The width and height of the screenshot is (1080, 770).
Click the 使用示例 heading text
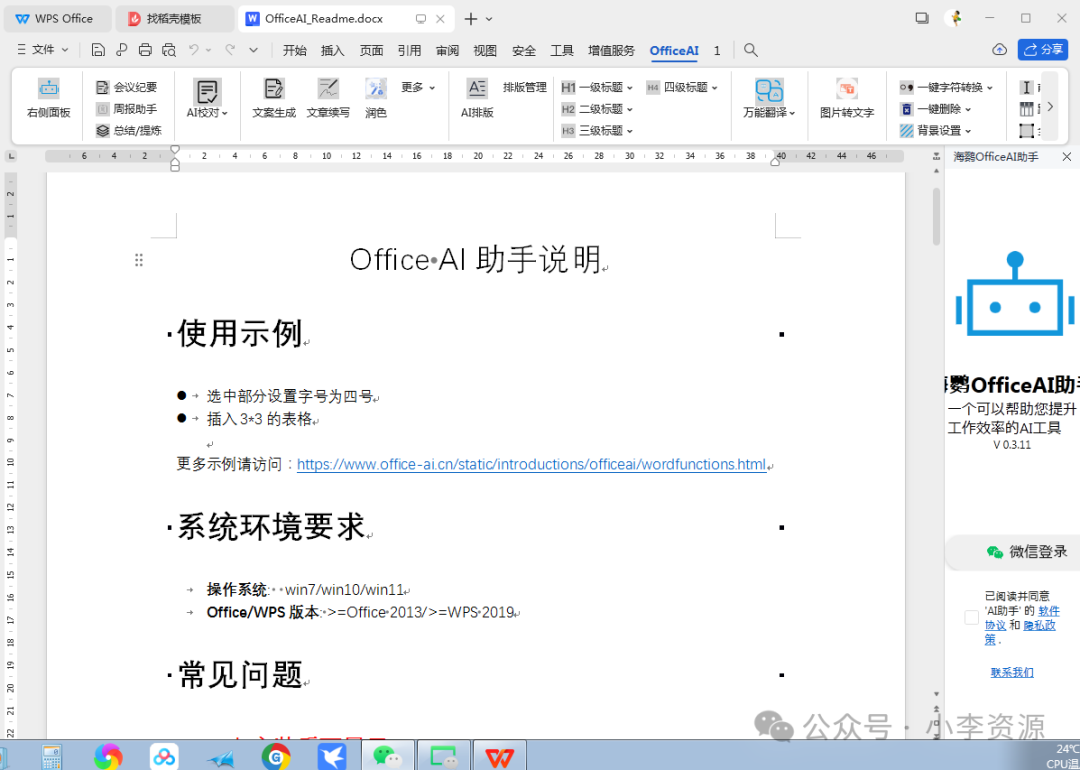click(x=240, y=333)
